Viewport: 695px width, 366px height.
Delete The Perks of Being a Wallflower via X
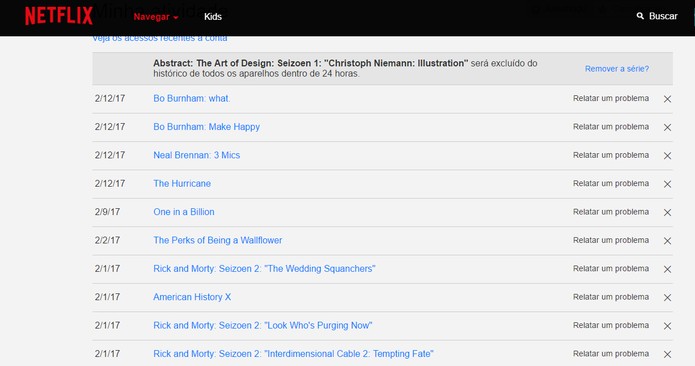coord(667,241)
